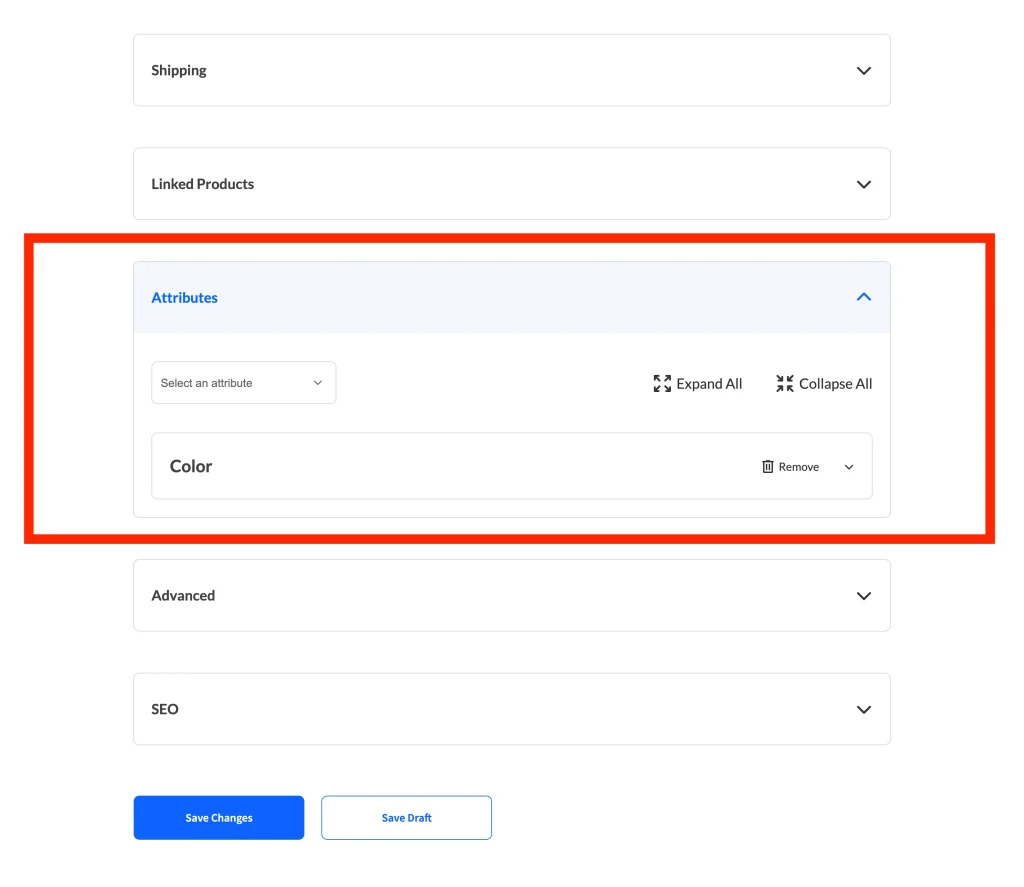The width and height of the screenshot is (1024, 887).
Task: Click the Shipping section title
Action: (179, 71)
